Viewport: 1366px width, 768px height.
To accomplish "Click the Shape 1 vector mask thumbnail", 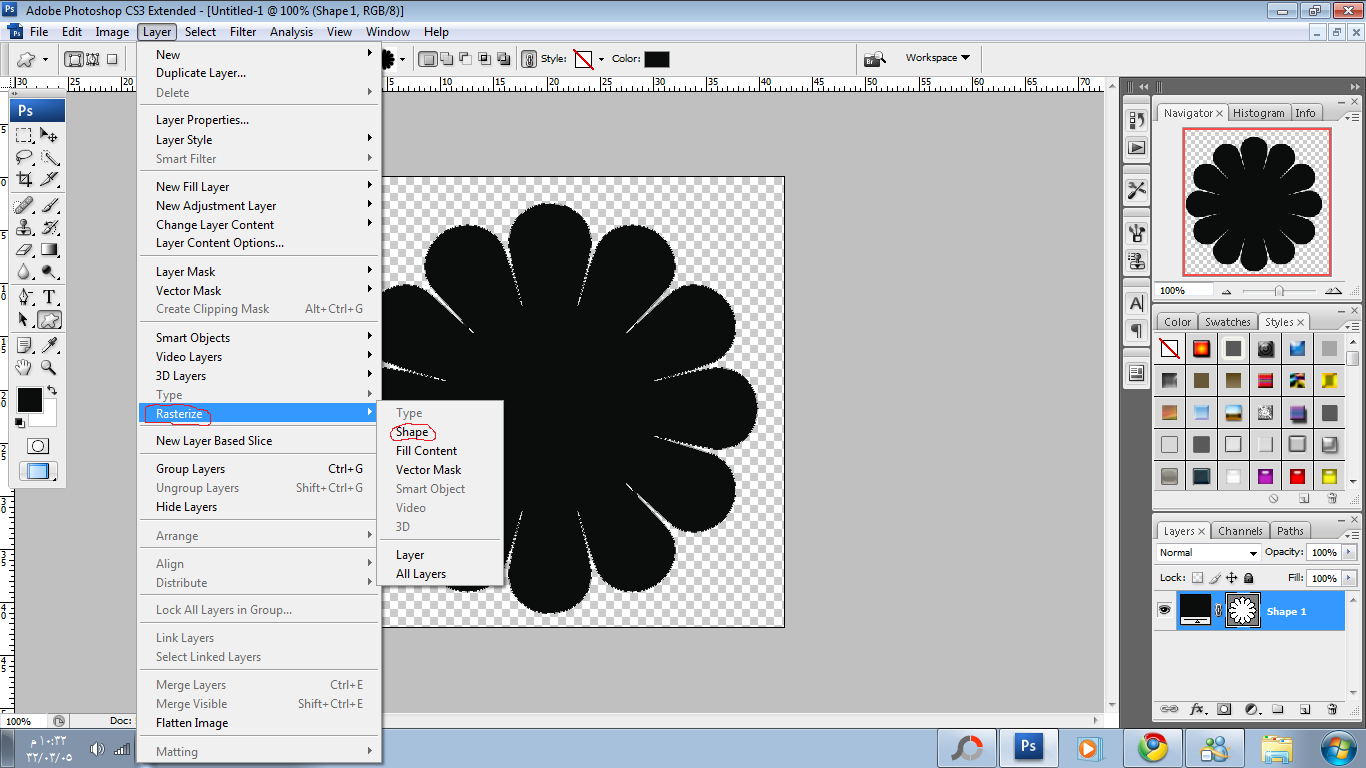I will click(1243, 610).
